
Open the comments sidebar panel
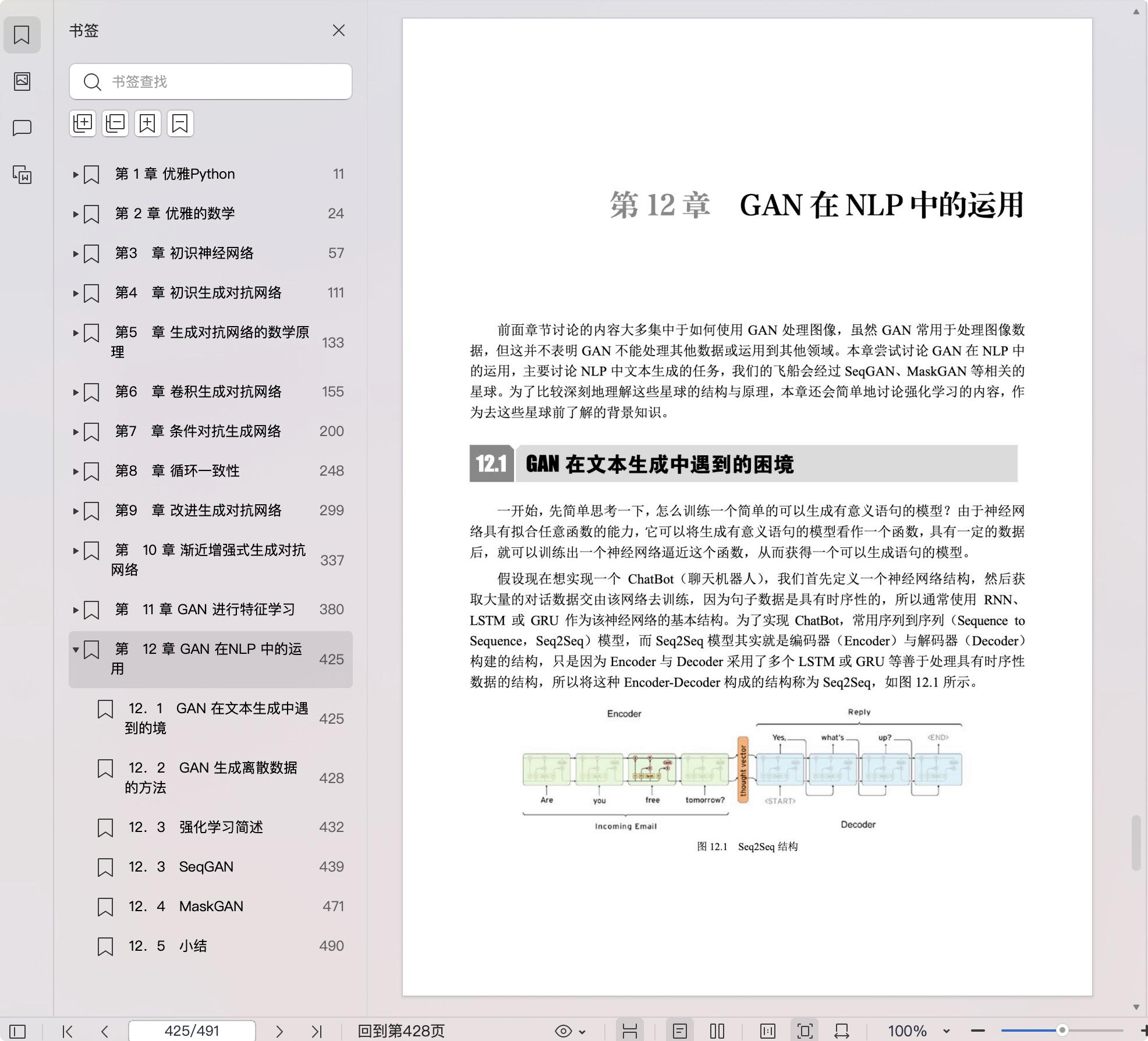tap(22, 128)
